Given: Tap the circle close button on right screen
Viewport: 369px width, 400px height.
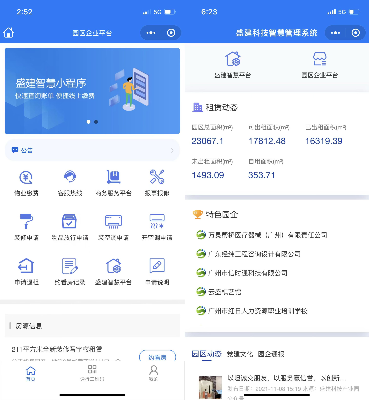Looking at the screenshot, I should pyautogui.click(x=356, y=33).
